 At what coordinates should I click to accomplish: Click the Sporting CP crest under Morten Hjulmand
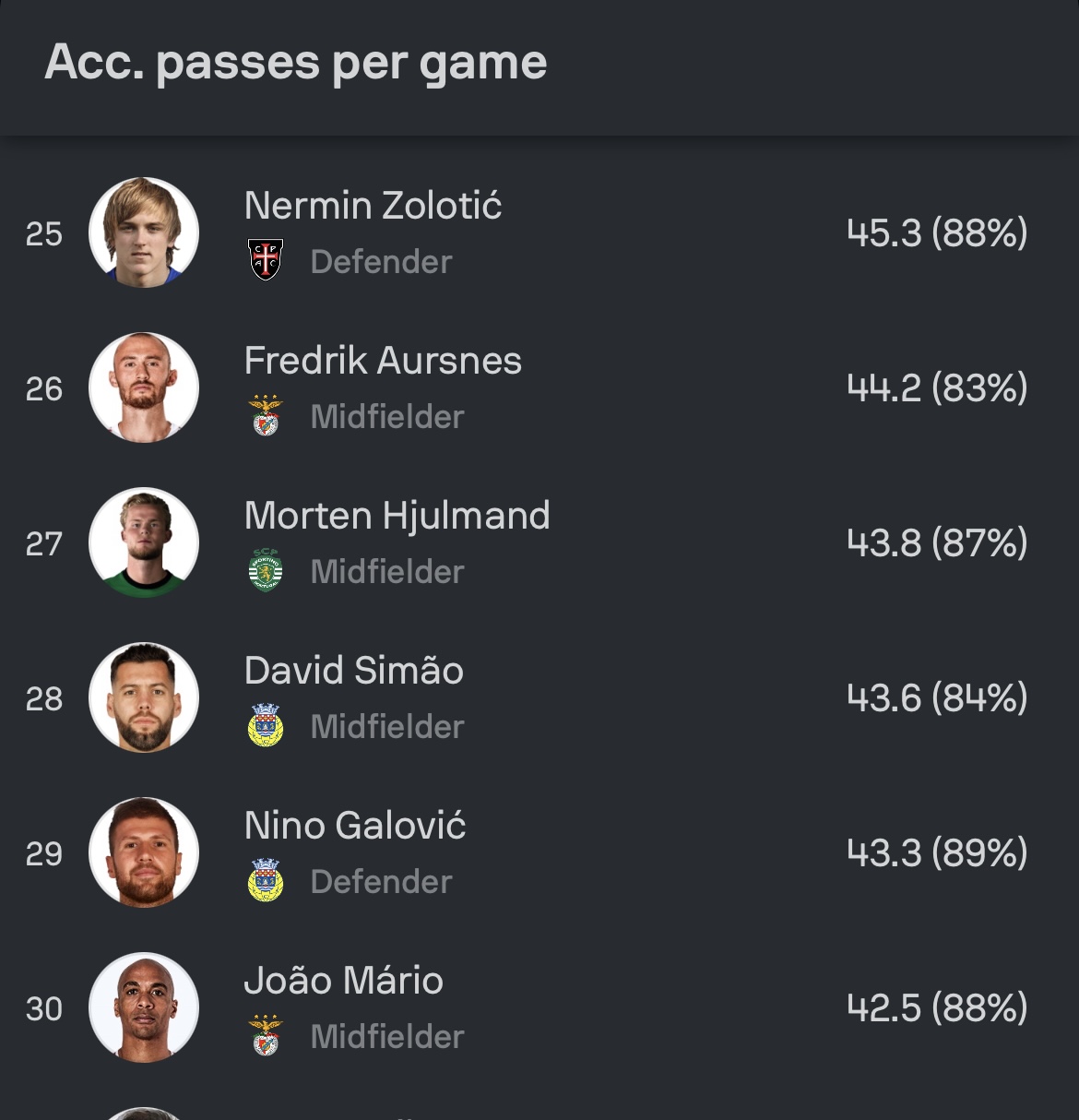coord(266,570)
